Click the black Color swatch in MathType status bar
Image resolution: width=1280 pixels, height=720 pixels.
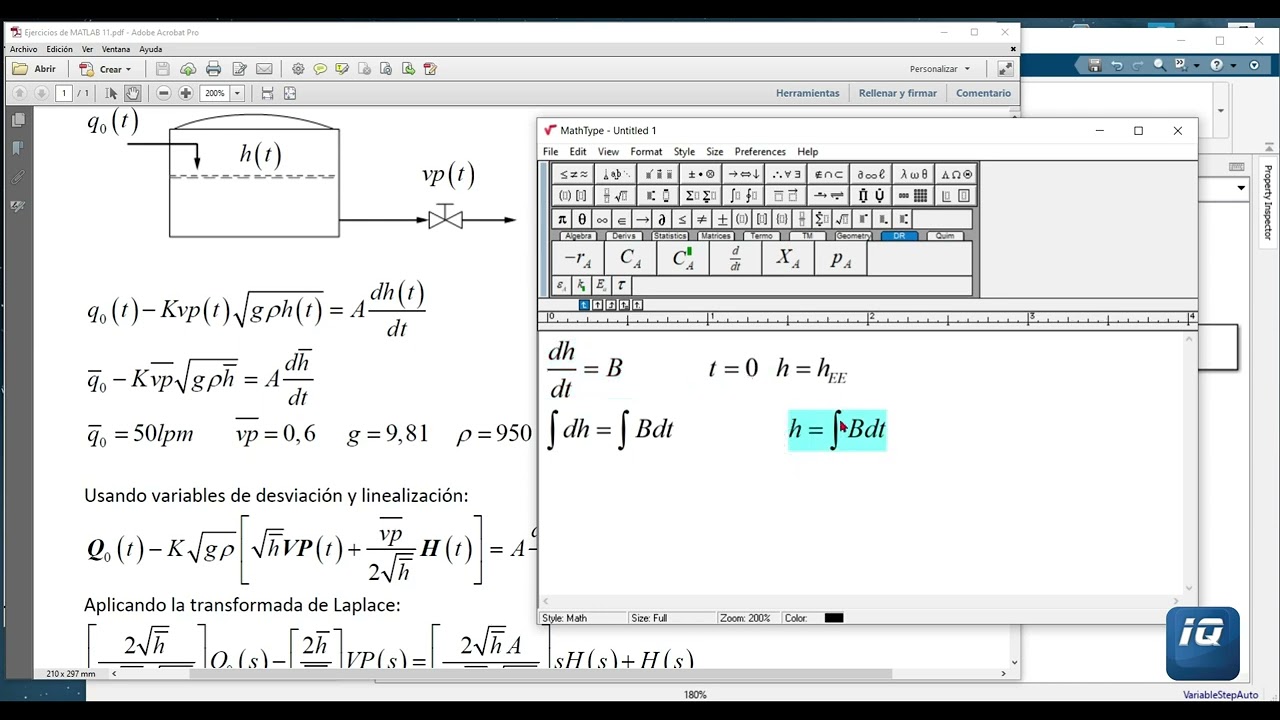pos(834,618)
